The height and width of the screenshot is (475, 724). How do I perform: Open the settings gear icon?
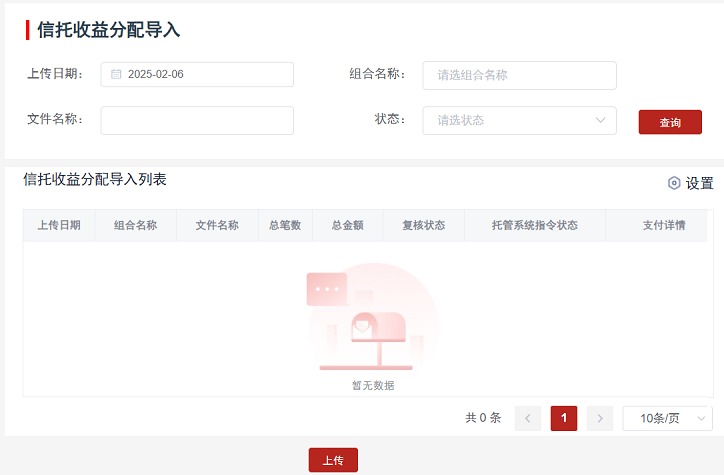pos(674,183)
